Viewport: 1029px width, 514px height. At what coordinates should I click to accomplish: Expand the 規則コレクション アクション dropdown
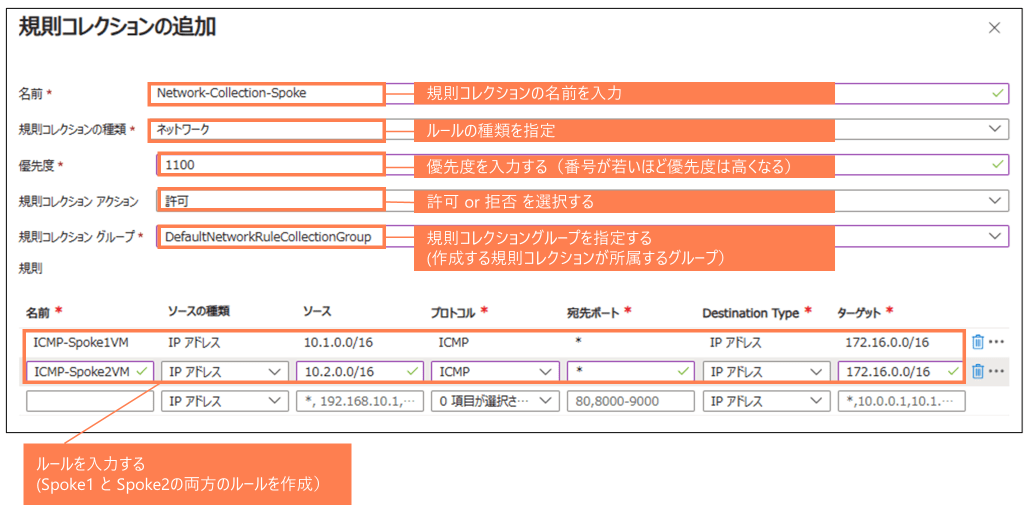583,201
